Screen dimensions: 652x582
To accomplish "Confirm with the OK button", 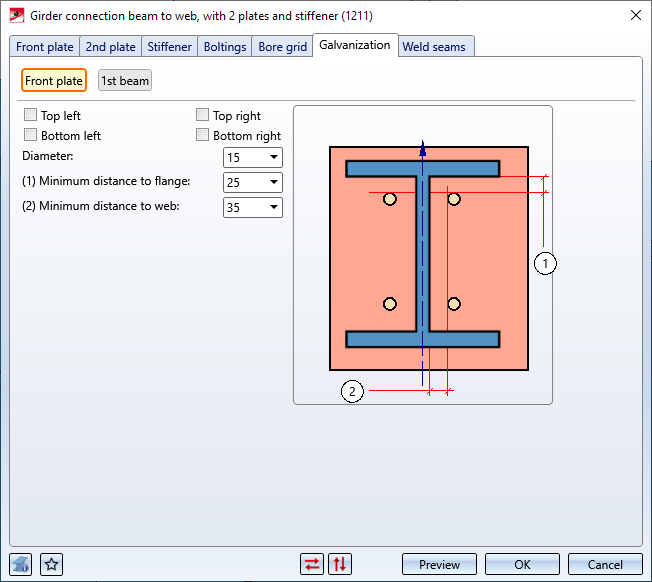I will pyautogui.click(x=522, y=564).
